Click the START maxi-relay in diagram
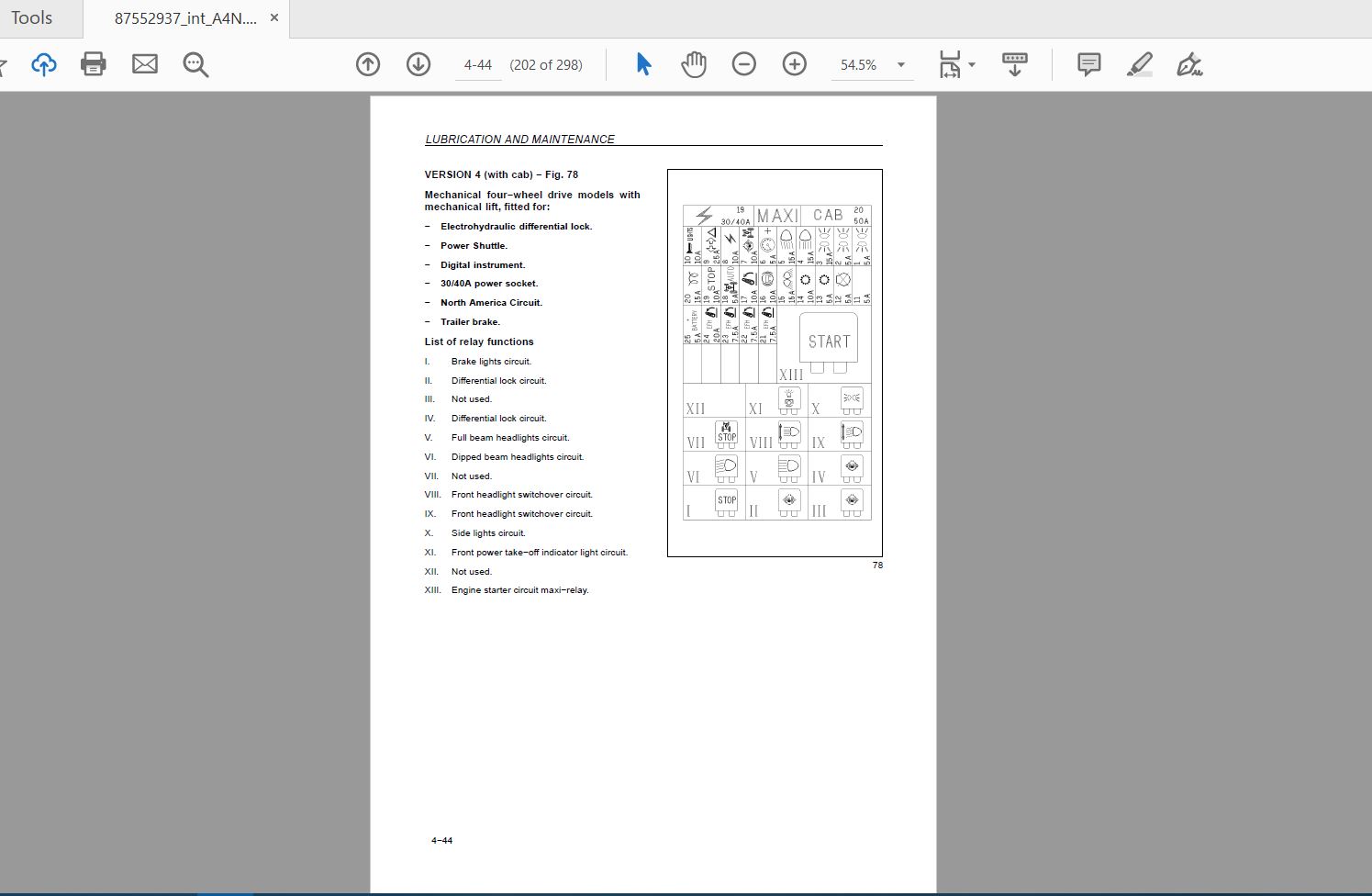This screenshot has width=1372, height=896. pos(829,342)
